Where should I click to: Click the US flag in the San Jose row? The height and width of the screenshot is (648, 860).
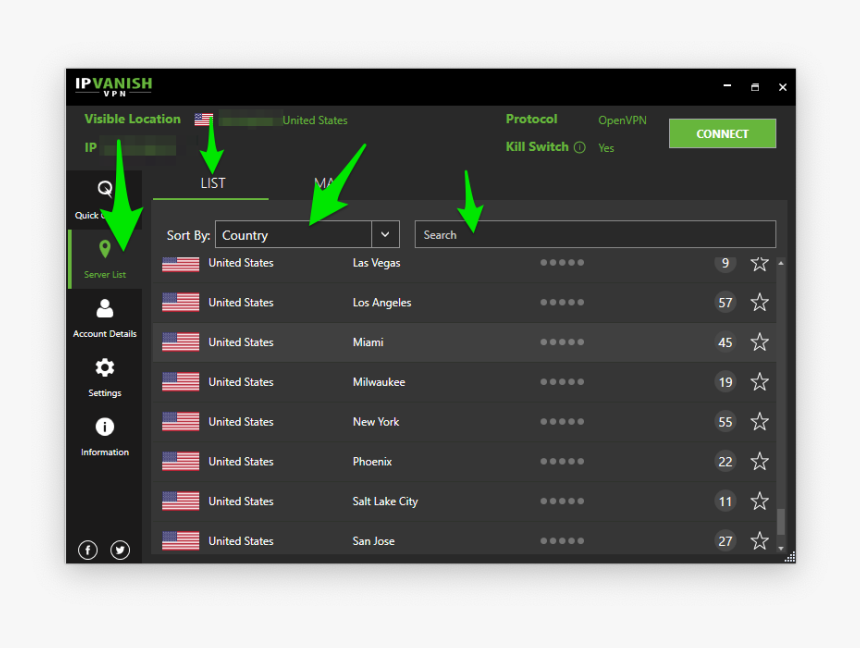[180, 541]
